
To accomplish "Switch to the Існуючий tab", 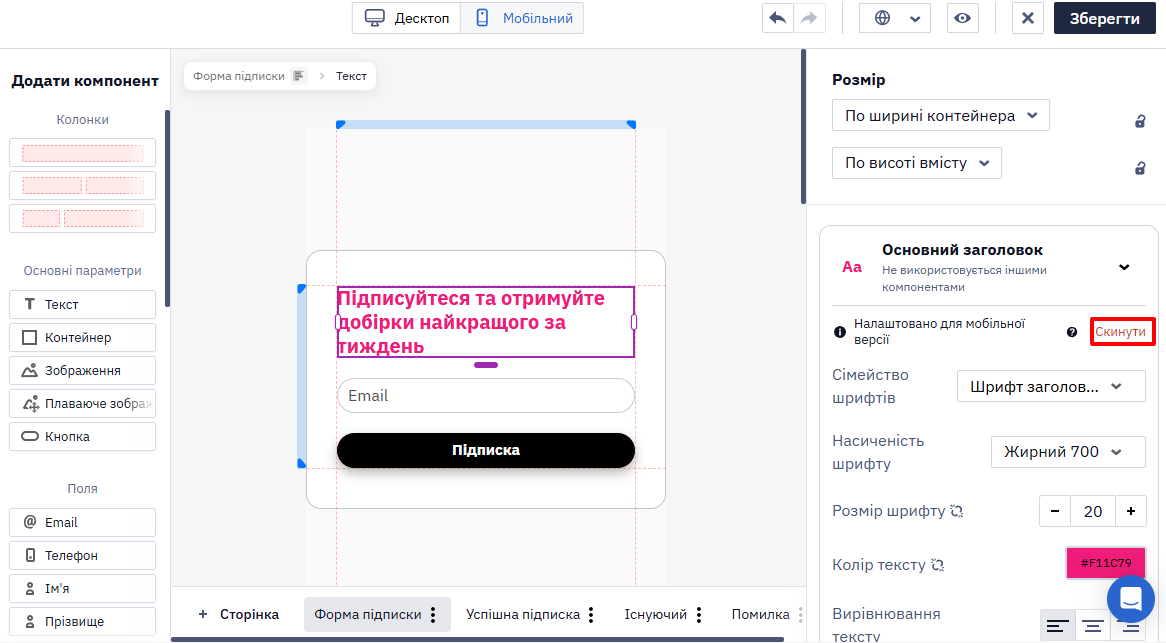I will coord(655,615).
